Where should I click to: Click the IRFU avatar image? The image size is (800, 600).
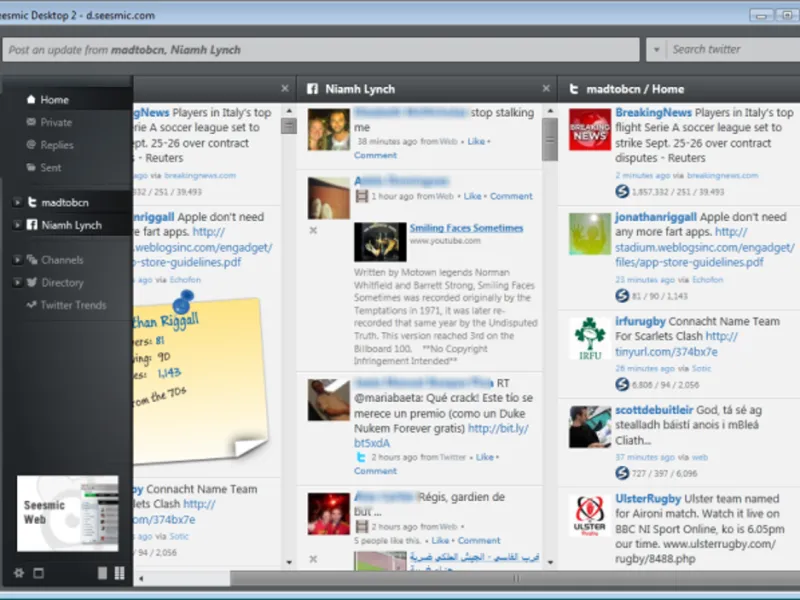590,338
